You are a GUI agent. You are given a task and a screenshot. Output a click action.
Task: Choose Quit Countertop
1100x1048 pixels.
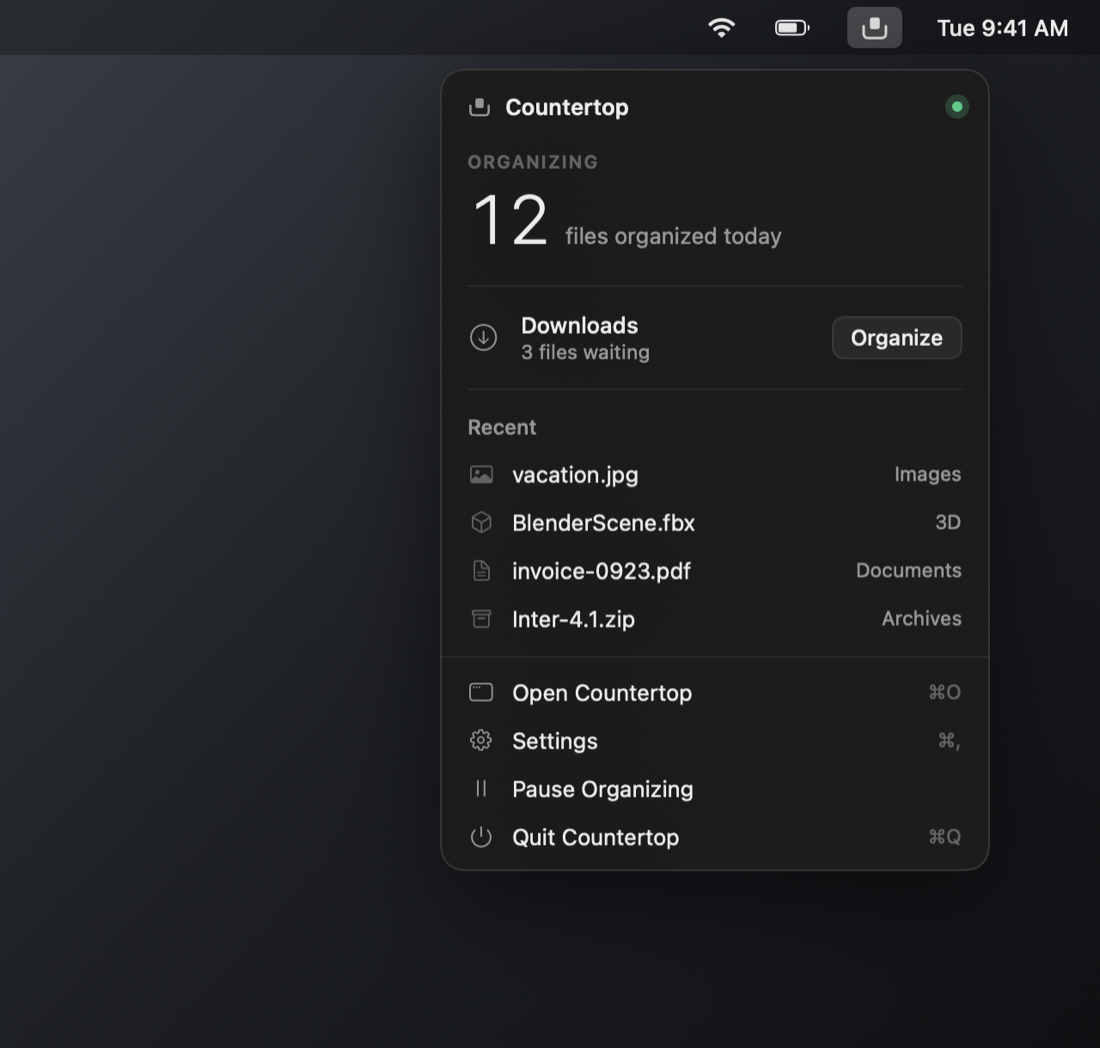point(715,837)
